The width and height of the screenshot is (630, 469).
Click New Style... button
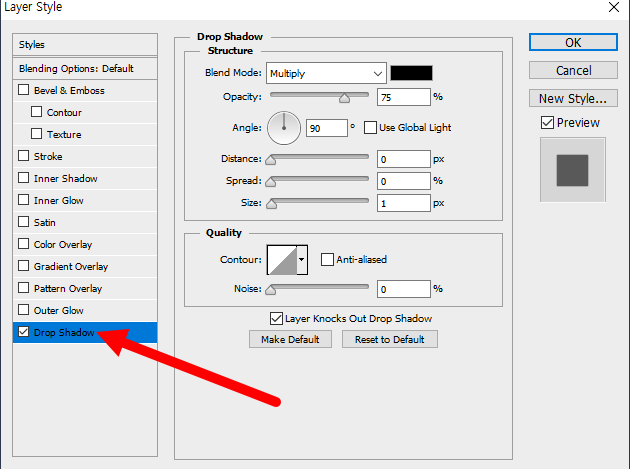(x=573, y=98)
